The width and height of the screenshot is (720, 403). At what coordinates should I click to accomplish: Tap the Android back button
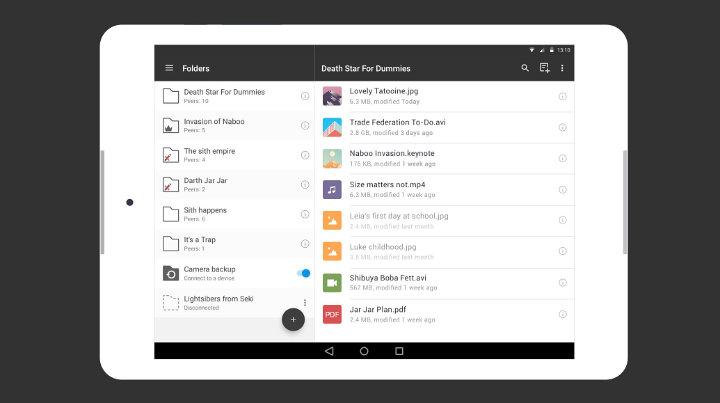(329, 351)
